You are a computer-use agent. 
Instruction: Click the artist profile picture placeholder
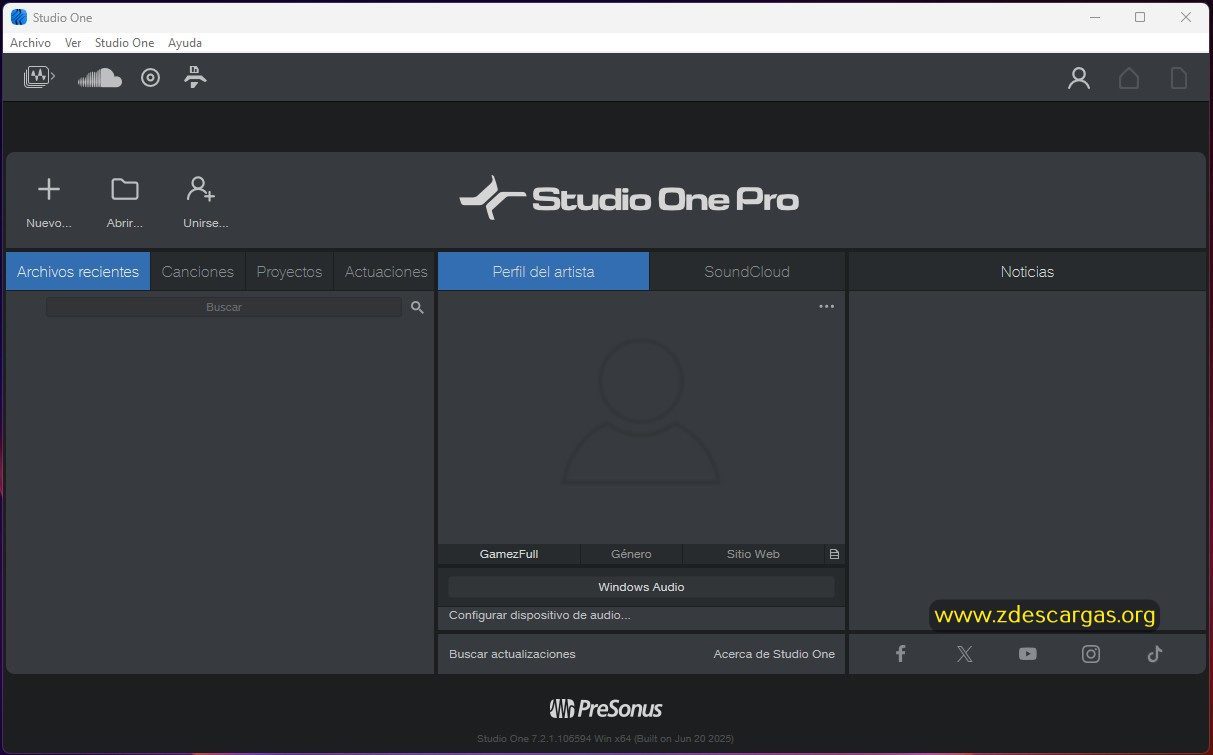tap(641, 412)
